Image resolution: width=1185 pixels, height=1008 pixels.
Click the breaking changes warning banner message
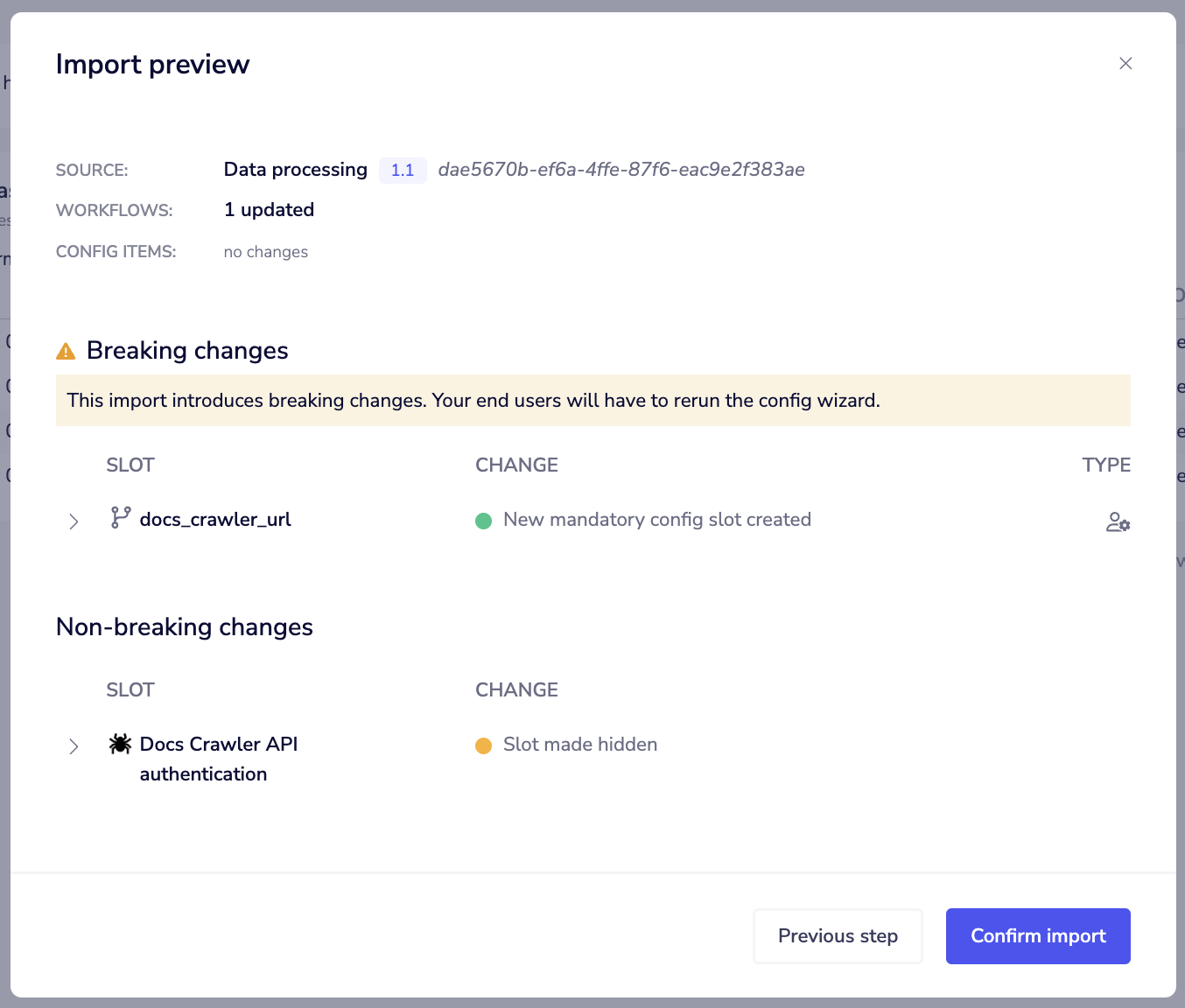[474, 400]
